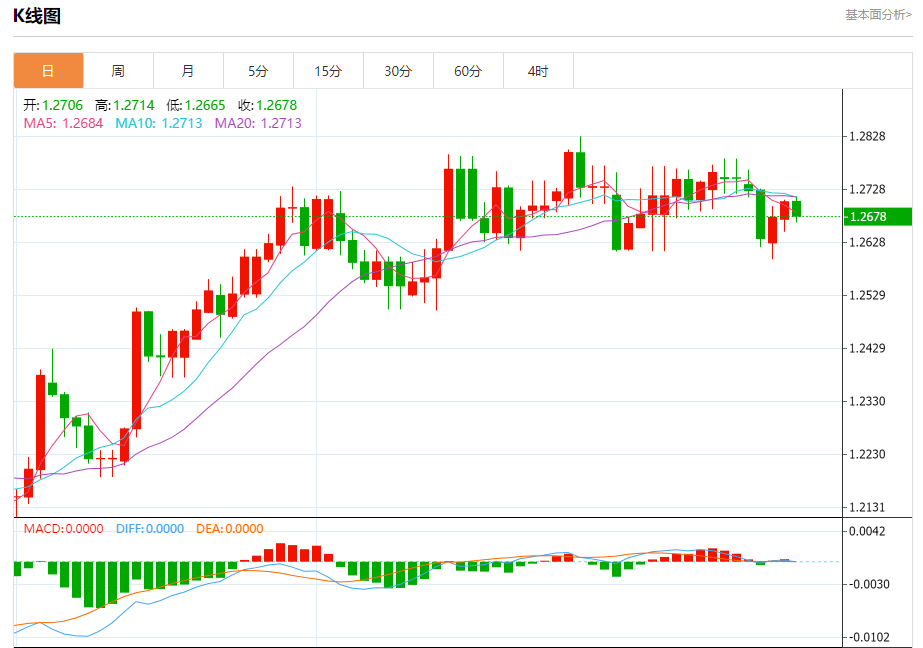Open the 4时 interval tab
The image size is (923, 648).
539,71
